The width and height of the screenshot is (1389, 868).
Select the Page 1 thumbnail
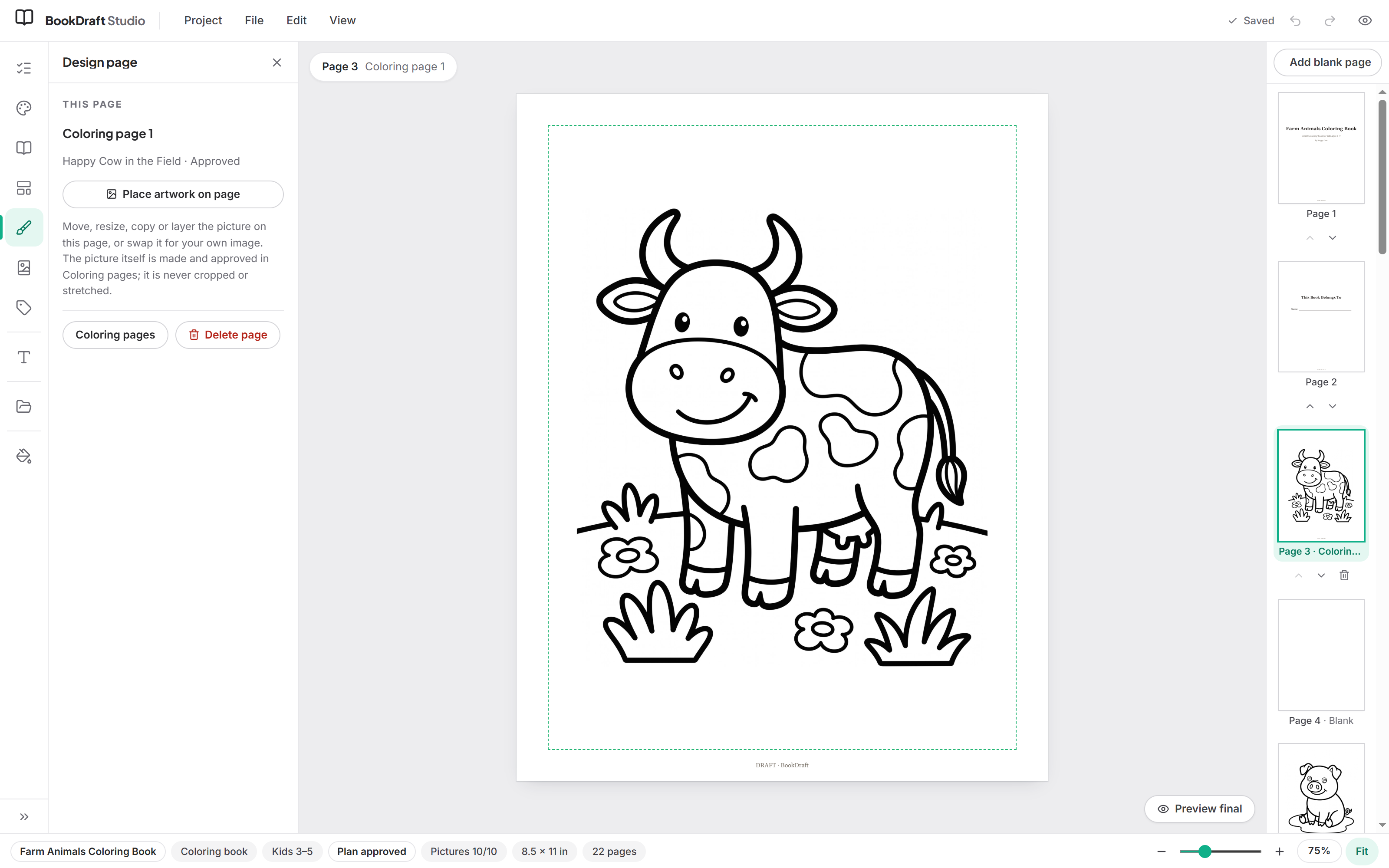pyautogui.click(x=1321, y=148)
